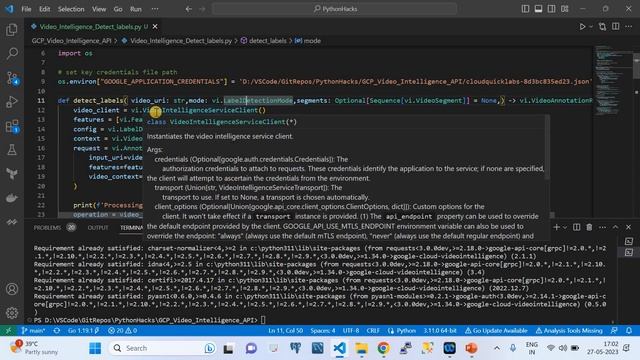Click detect_labels in the breadcrumb
The width and height of the screenshot is (640, 360).
pyautogui.click(x=267, y=41)
